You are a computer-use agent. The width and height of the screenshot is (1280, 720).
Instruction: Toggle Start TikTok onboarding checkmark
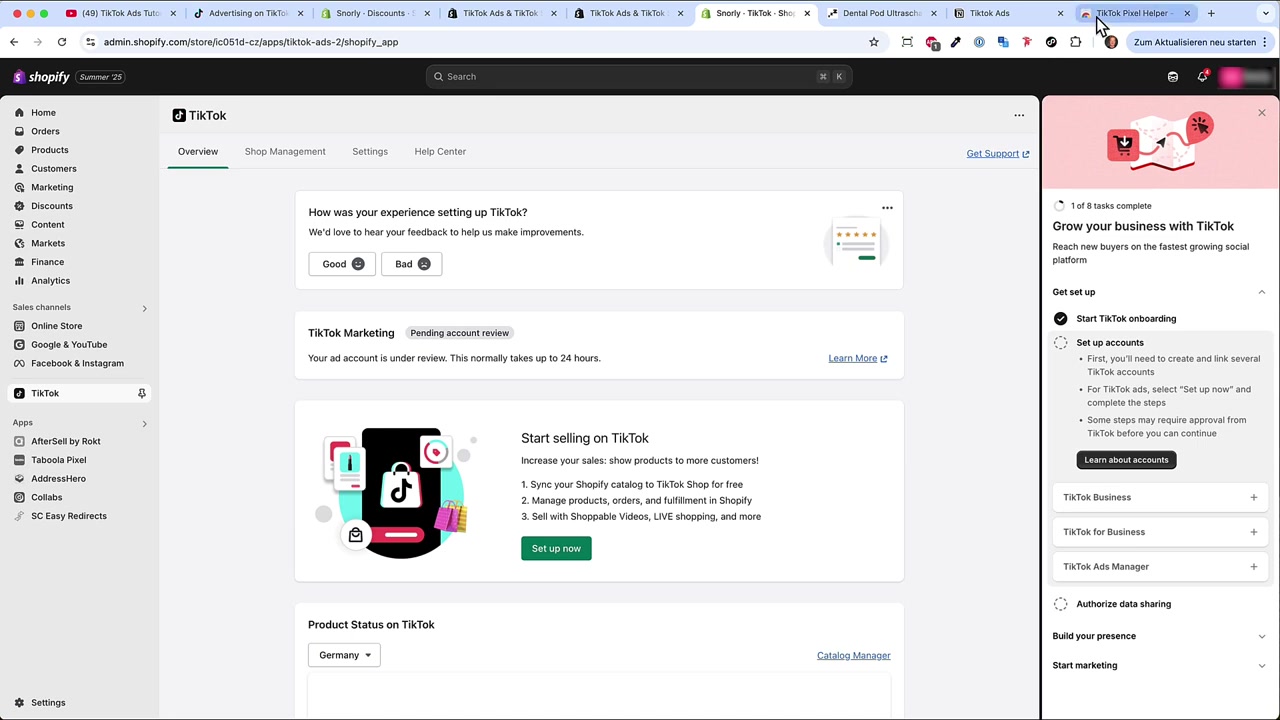[1060, 319]
